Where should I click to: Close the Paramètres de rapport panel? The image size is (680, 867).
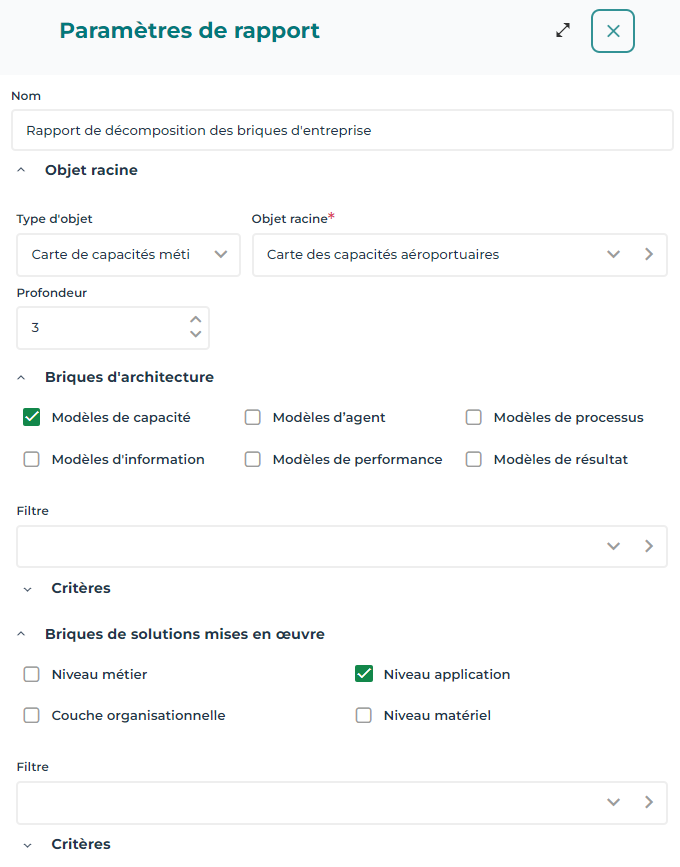pos(613,31)
